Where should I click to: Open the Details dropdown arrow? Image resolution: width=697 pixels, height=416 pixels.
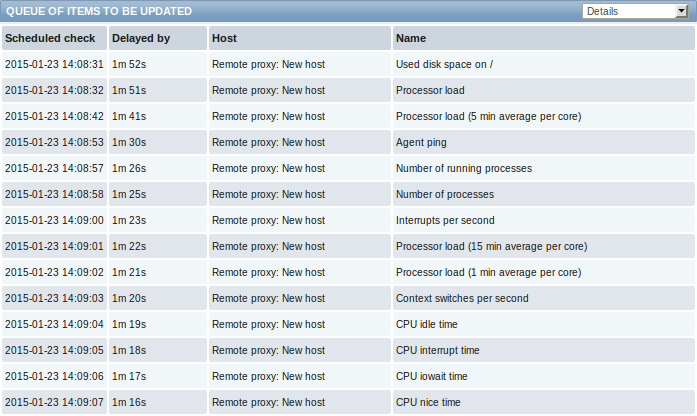click(681, 11)
